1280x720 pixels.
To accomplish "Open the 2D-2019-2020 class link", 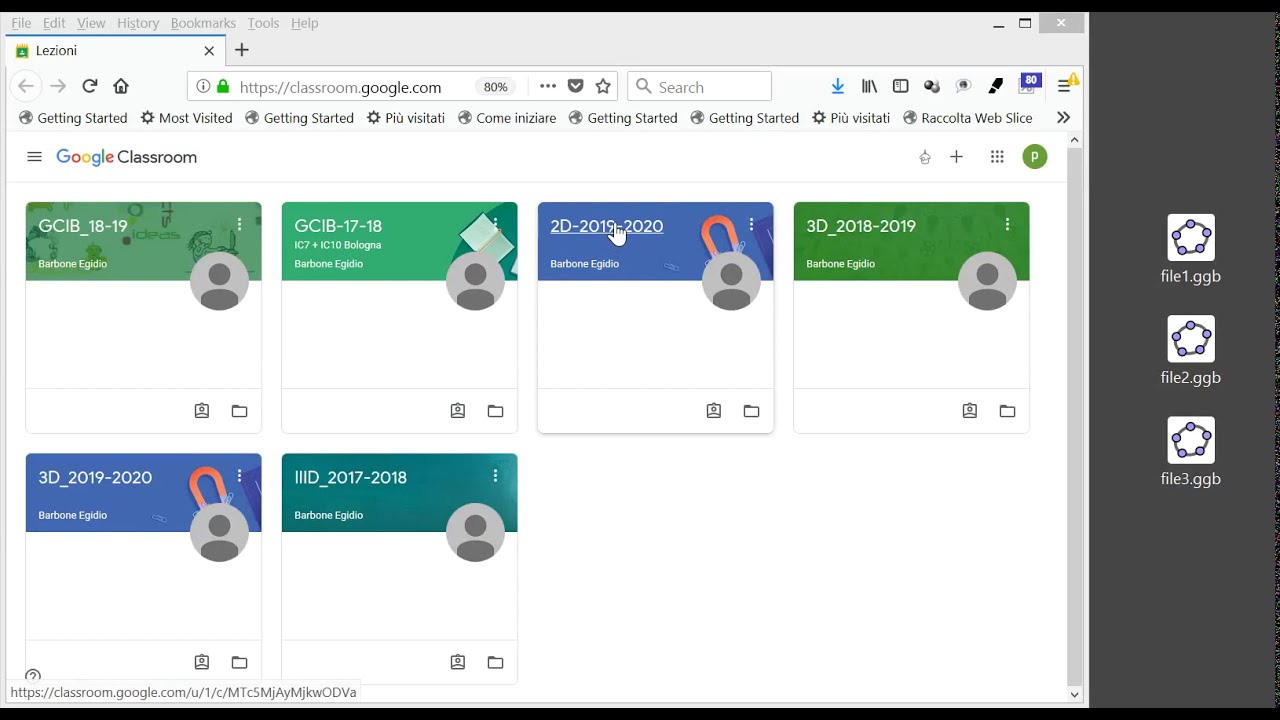I will coord(607,226).
